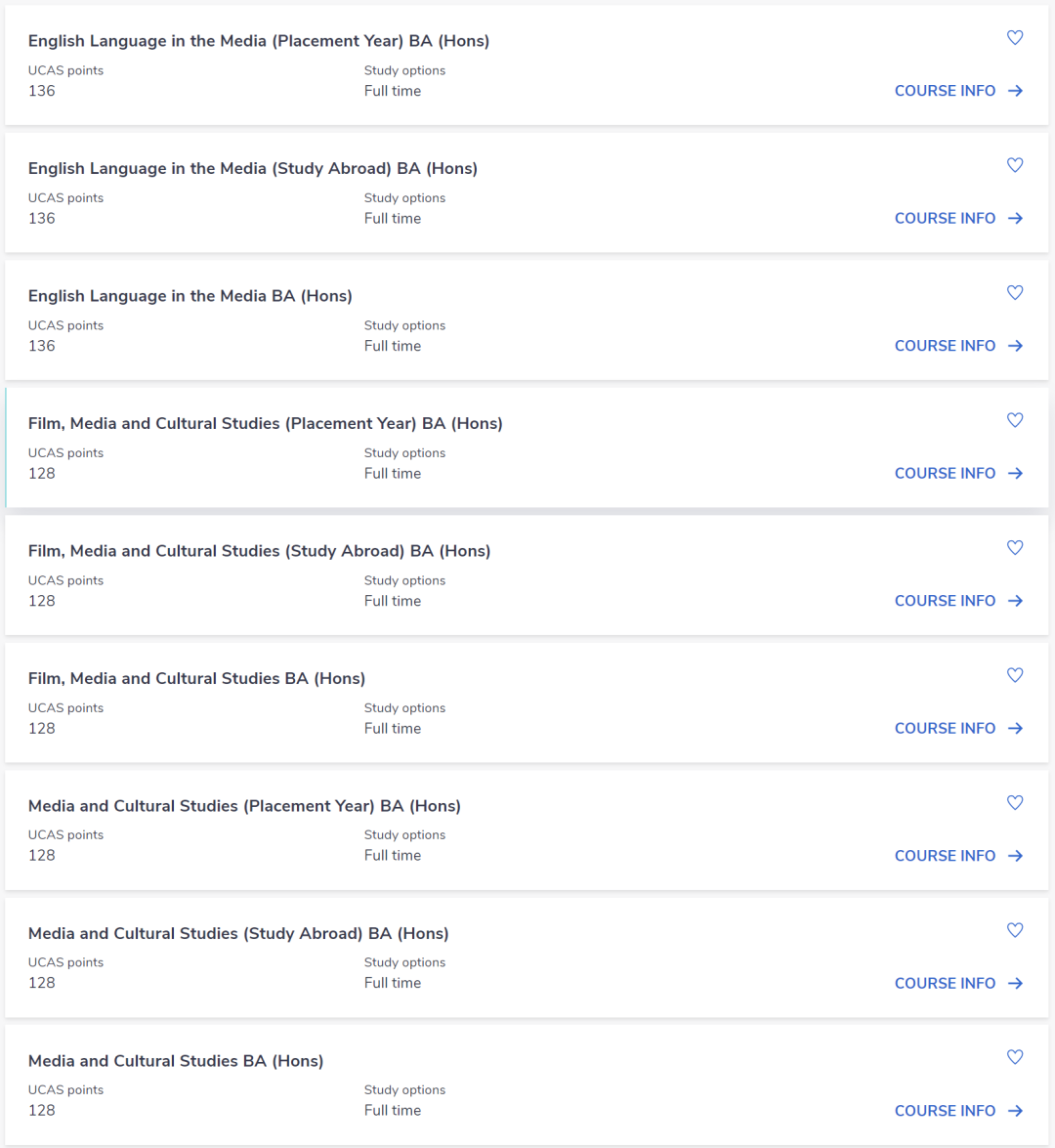Viewport: 1055px width, 1148px height.
Task: Click Course Info for Film, Media and Cultural Studies BA
Action: click(x=957, y=729)
